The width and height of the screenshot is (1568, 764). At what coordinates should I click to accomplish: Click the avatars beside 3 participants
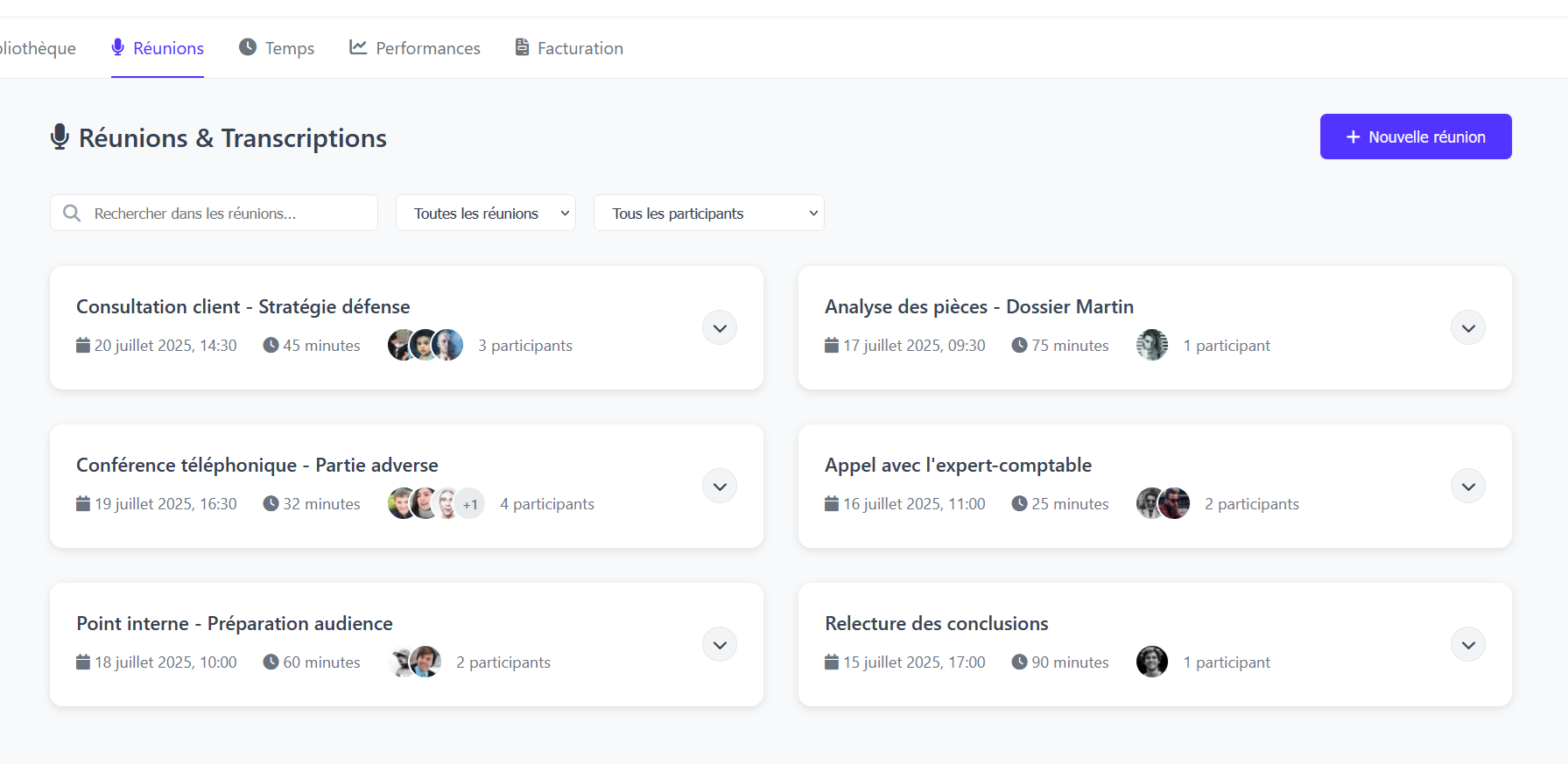click(x=425, y=345)
